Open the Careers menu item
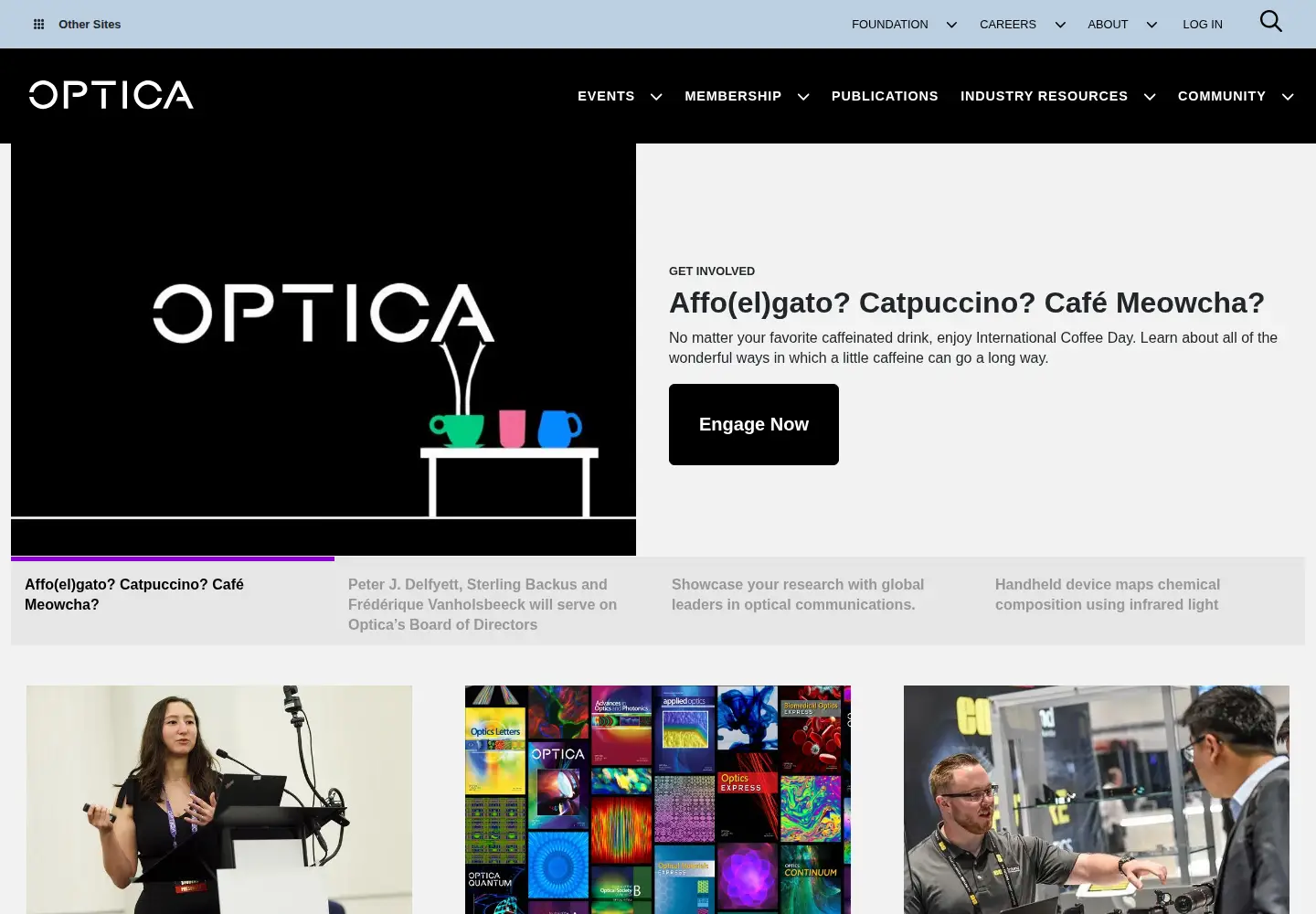The width and height of the screenshot is (1316, 914). click(x=1007, y=25)
